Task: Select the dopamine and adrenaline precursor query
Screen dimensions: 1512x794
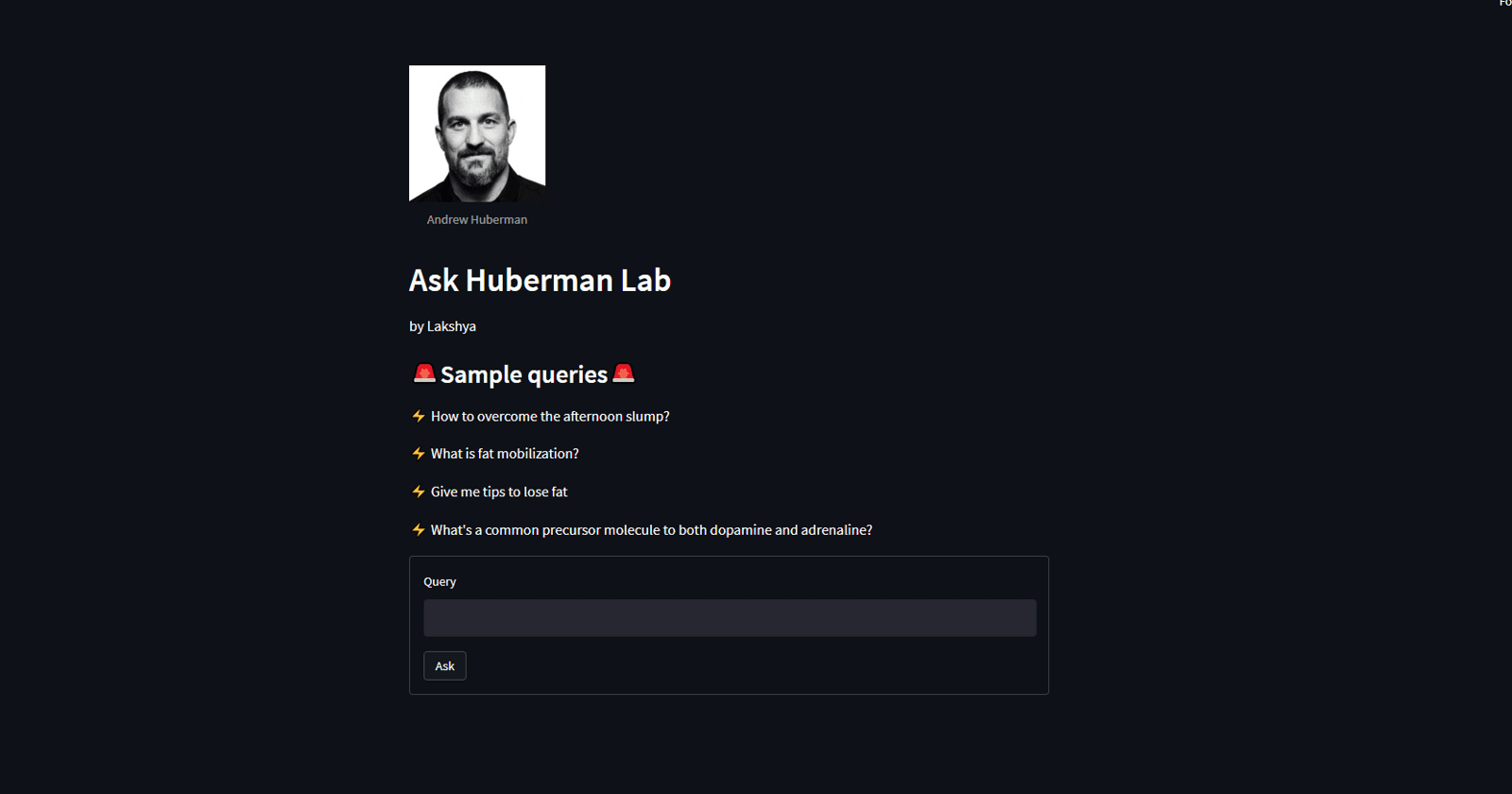Action: click(x=651, y=530)
